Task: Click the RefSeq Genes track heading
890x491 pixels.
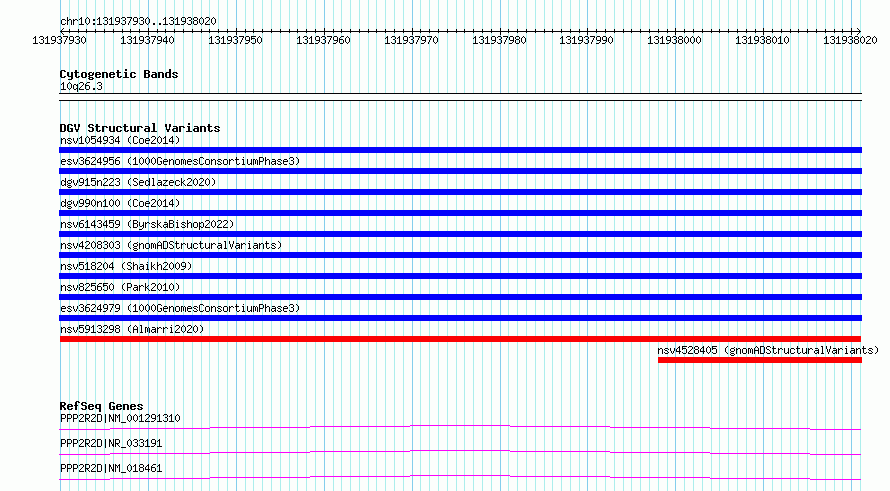Action: pos(101,406)
